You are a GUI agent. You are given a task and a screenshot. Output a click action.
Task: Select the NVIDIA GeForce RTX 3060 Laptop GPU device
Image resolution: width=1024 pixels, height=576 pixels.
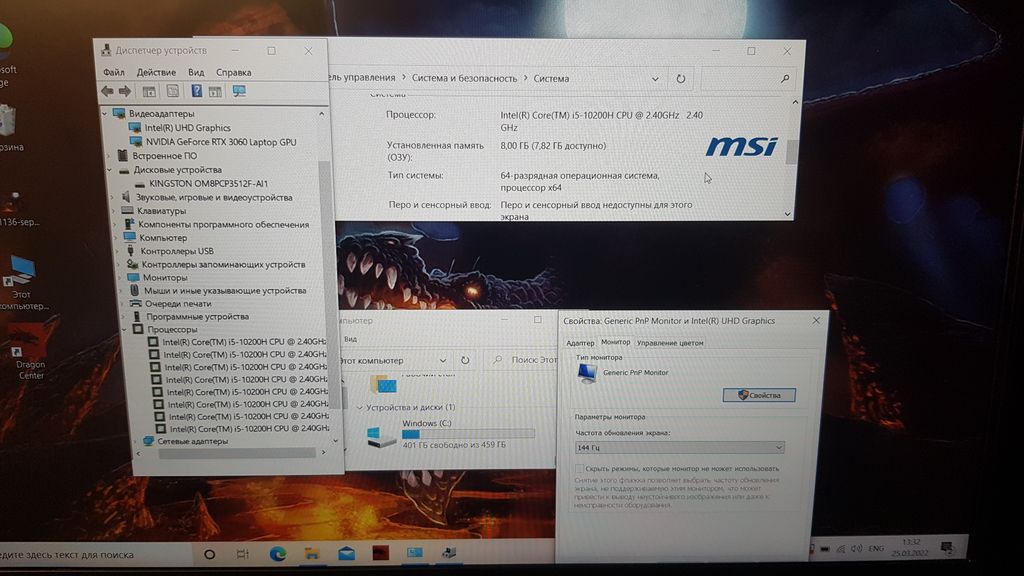(x=220, y=142)
